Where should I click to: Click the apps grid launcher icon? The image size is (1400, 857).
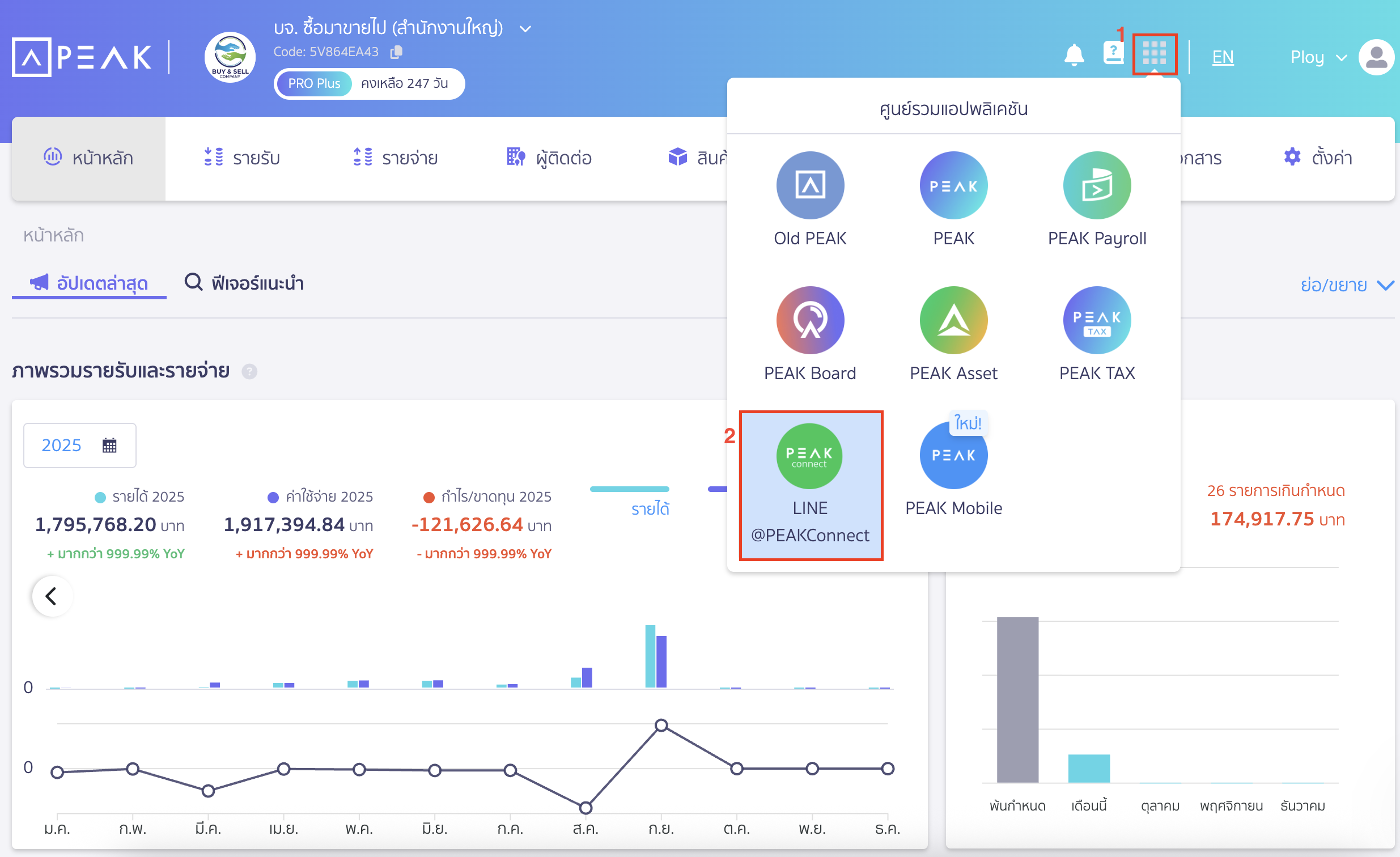(x=1155, y=54)
